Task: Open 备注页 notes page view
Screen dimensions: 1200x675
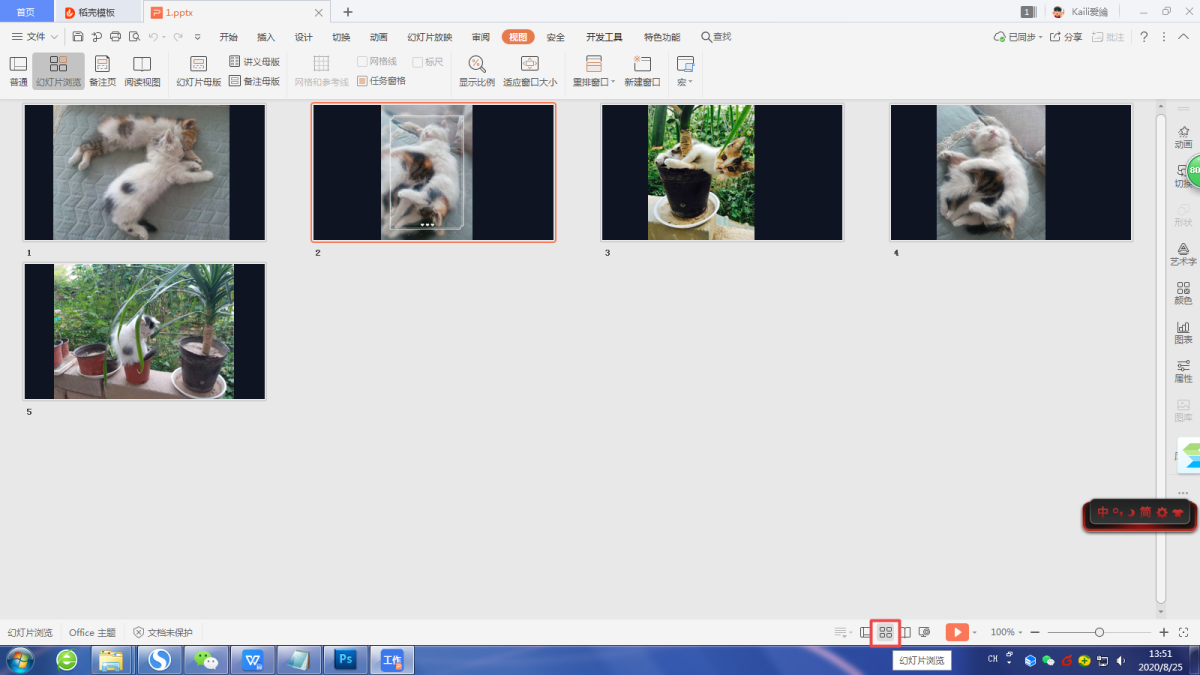Action: 102,71
